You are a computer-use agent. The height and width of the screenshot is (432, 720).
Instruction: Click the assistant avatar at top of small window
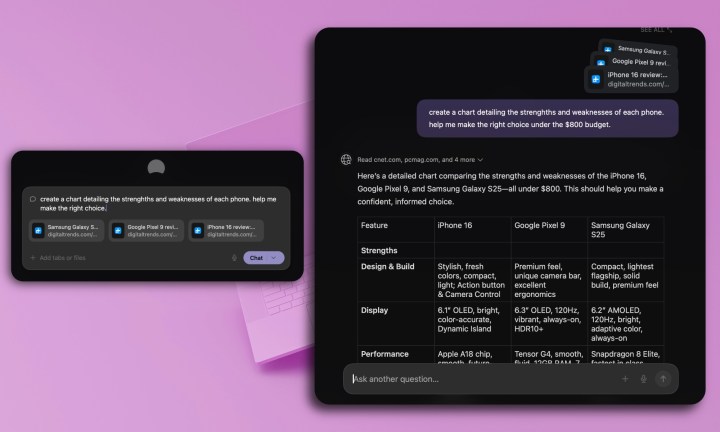pyautogui.click(x=157, y=168)
